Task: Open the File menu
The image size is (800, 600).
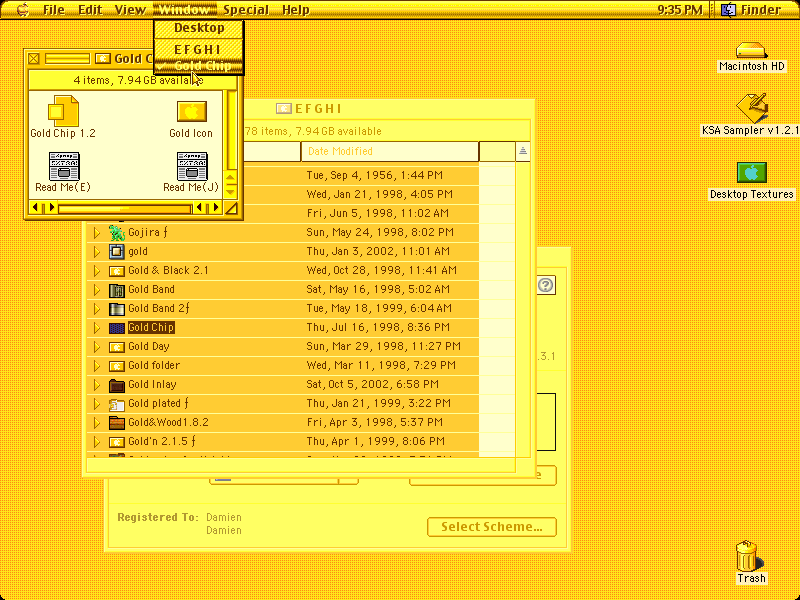Action: click(54, 10)
